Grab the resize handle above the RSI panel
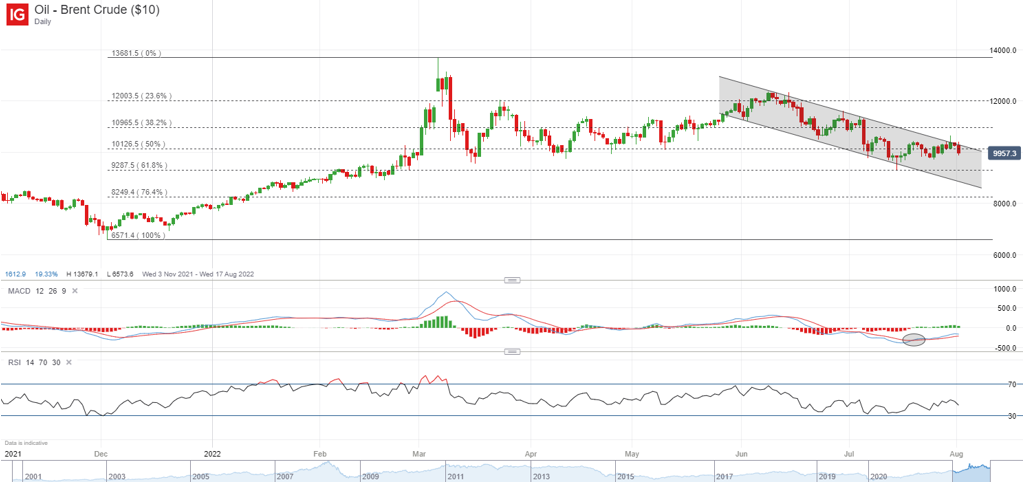Viewport: 1027px width, 485px height. click(x=512, y=351)
